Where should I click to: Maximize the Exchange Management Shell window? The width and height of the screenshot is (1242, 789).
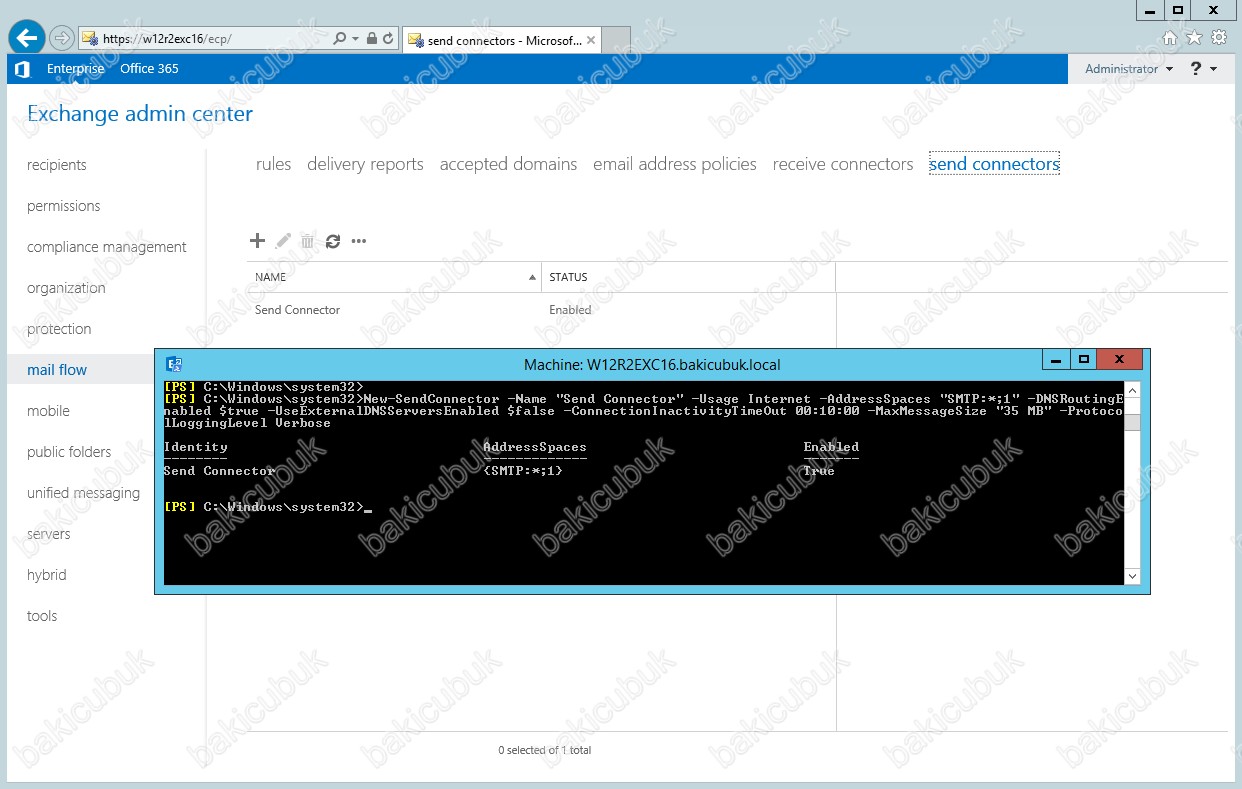point(1084,359)
